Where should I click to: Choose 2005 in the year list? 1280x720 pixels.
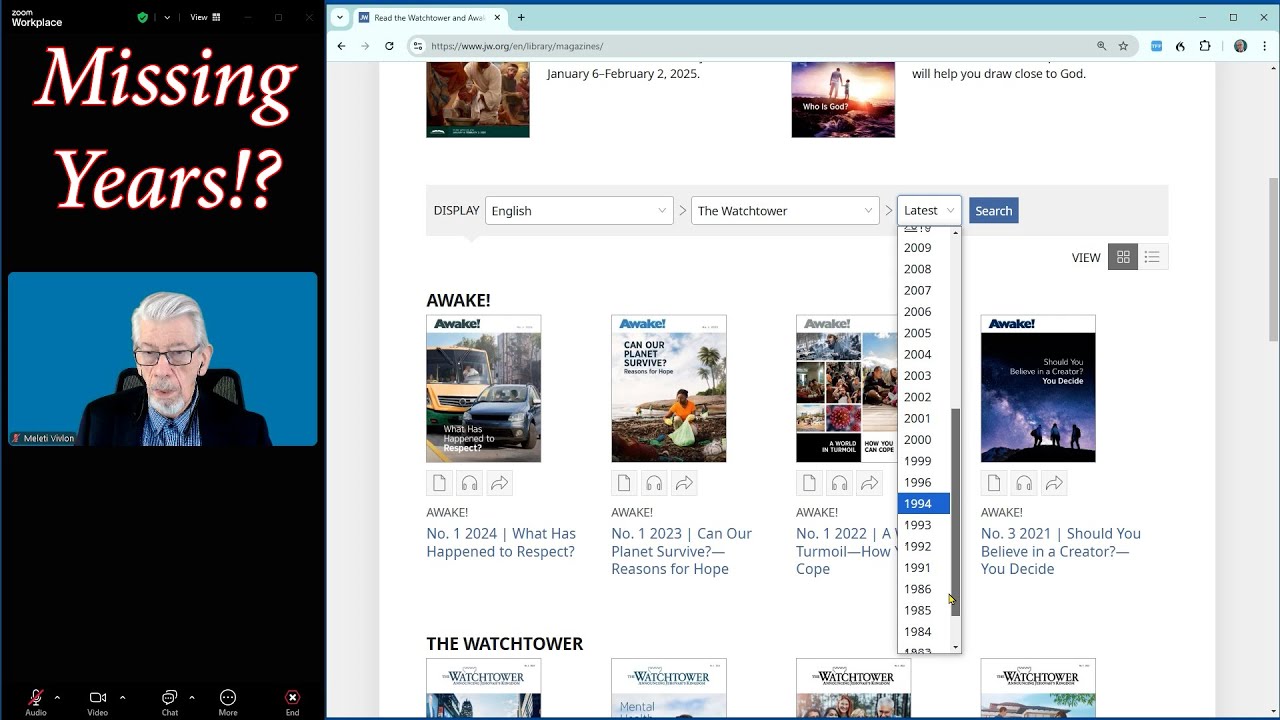[923, 333]
